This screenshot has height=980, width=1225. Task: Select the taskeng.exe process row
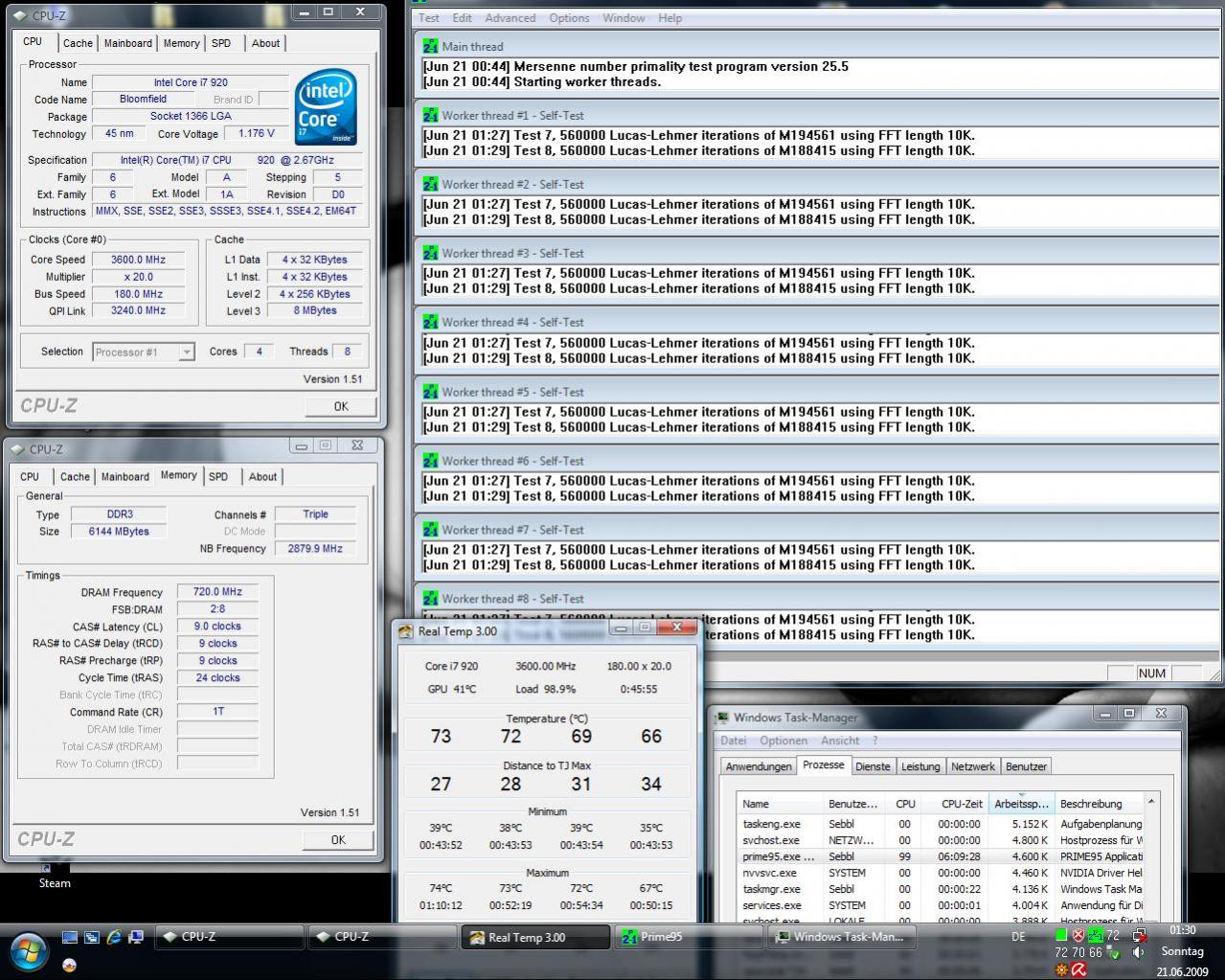pyautogui.click(x=941, y=824)
